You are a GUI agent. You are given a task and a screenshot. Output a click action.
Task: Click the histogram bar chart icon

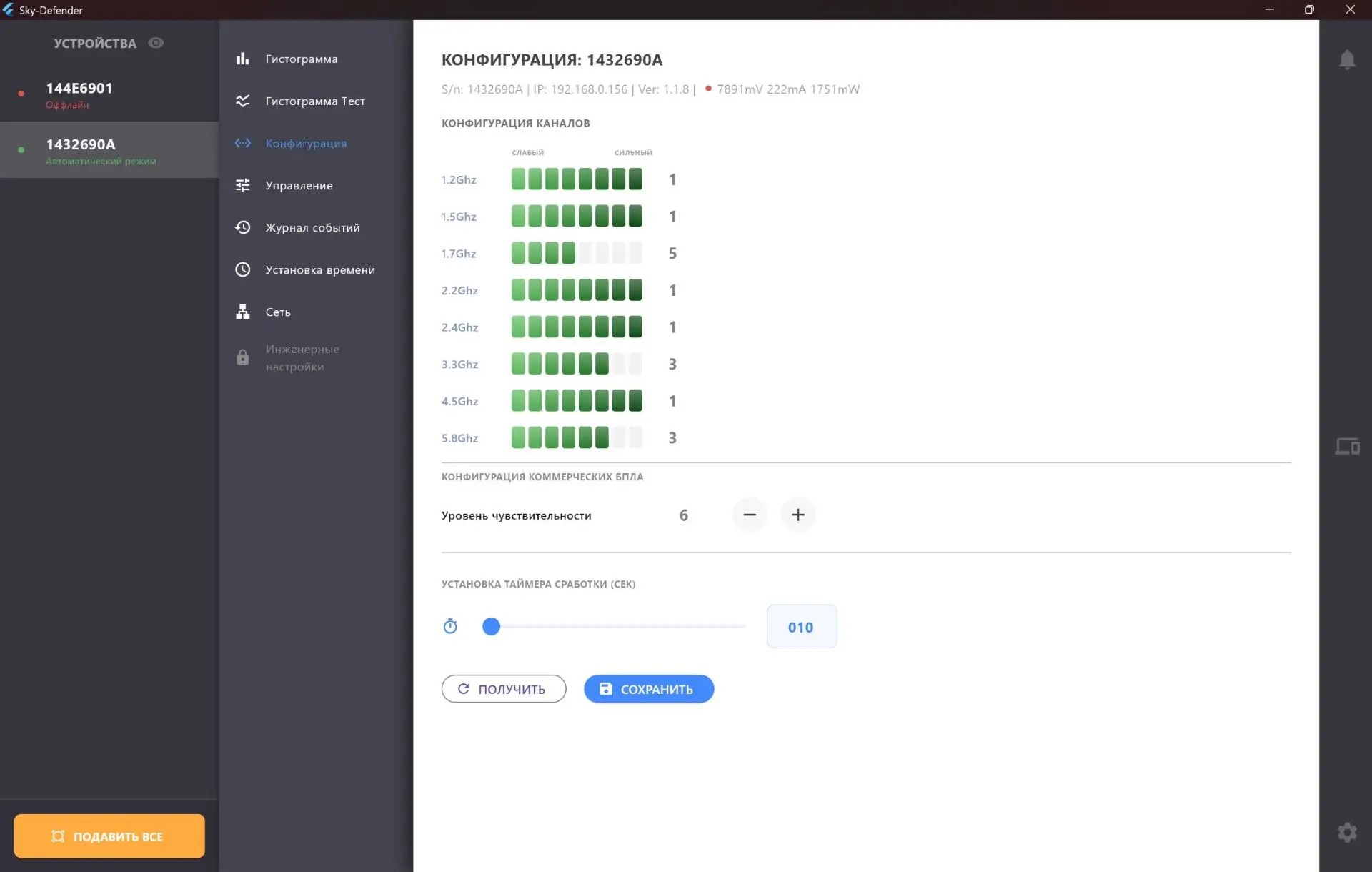pos(243,59)
